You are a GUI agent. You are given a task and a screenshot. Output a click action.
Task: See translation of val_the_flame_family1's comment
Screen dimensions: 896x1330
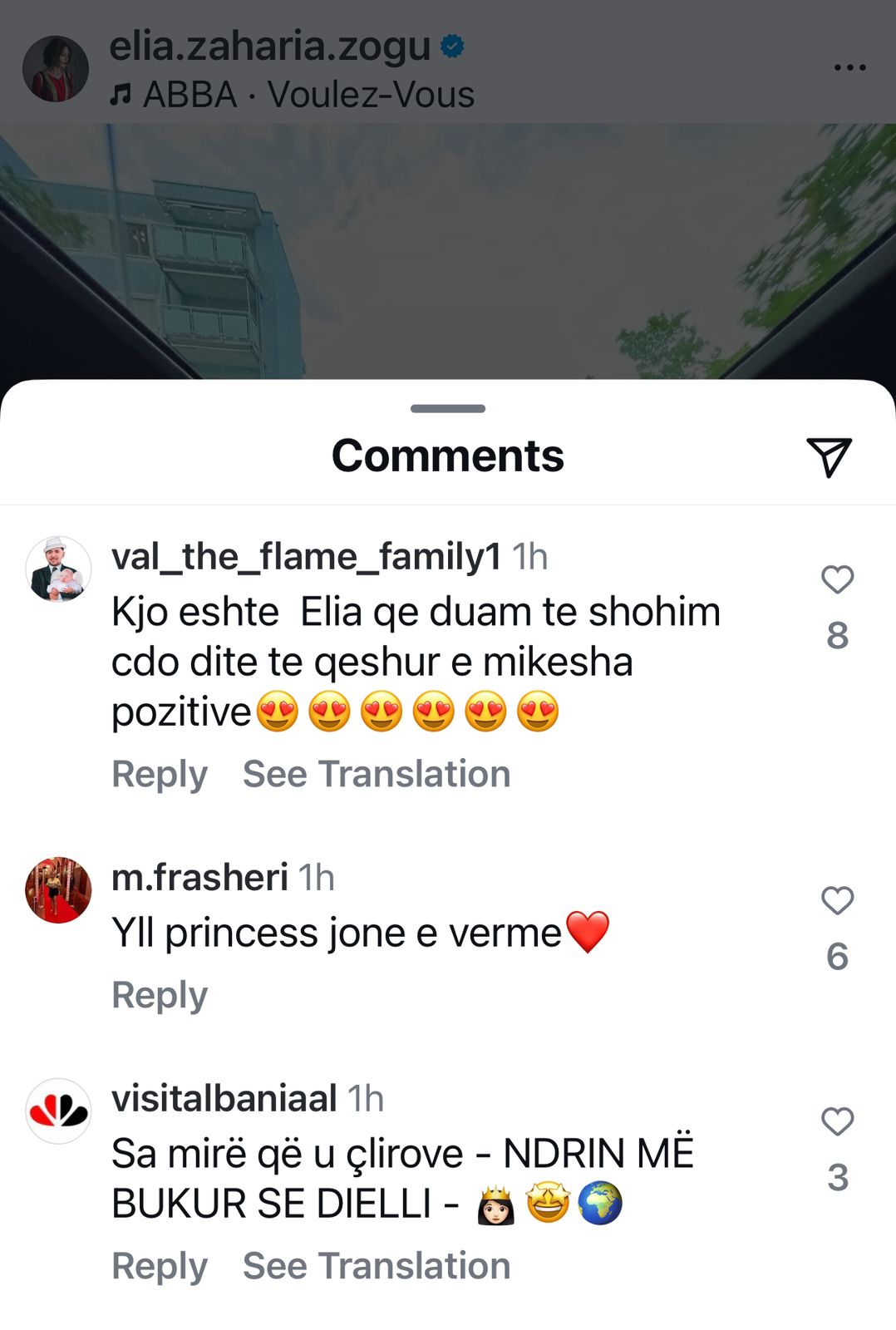point(377,774)
